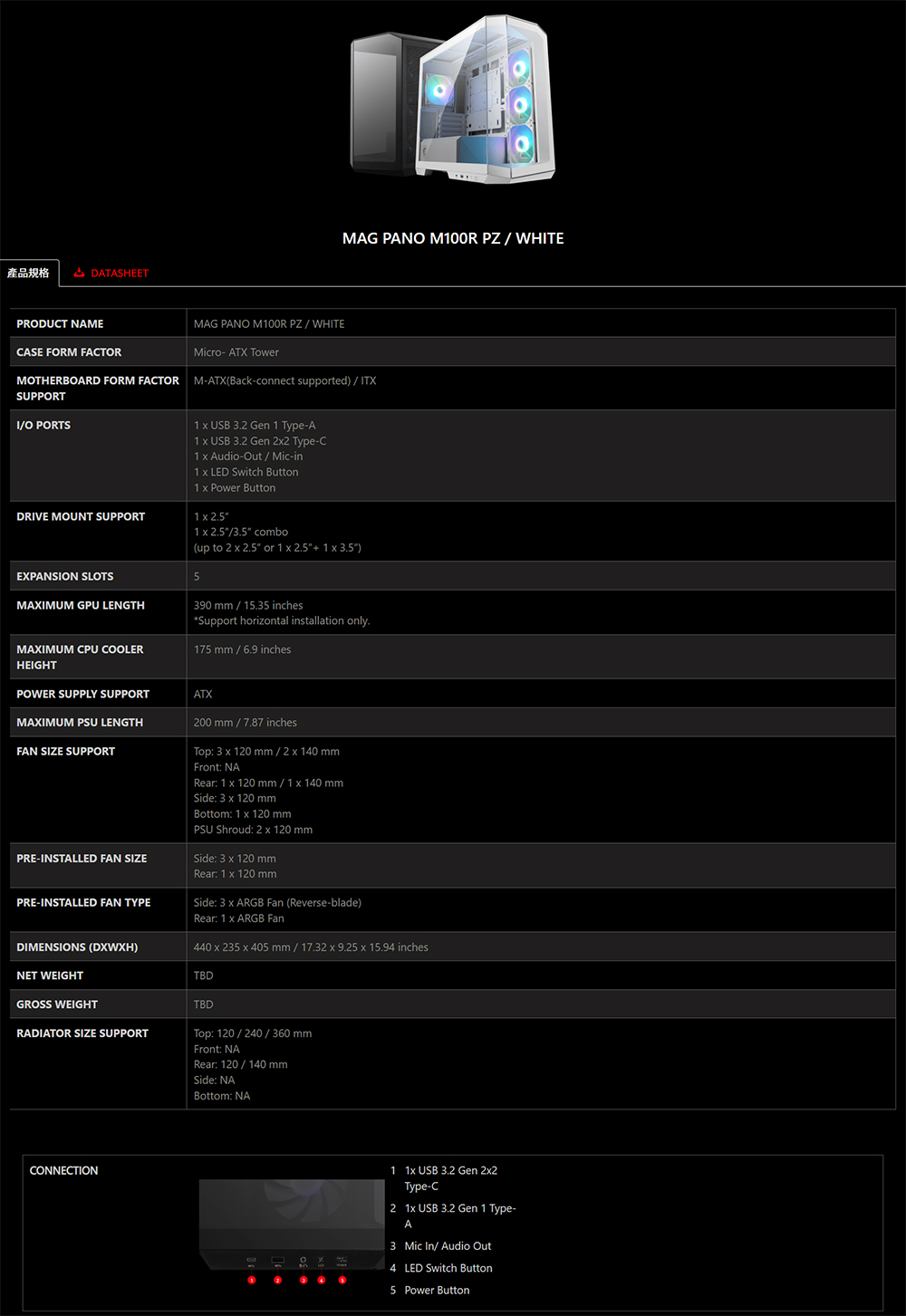Click the DATASHEET download icon
The image size is (906, 1316).
[x=79, y=273]
